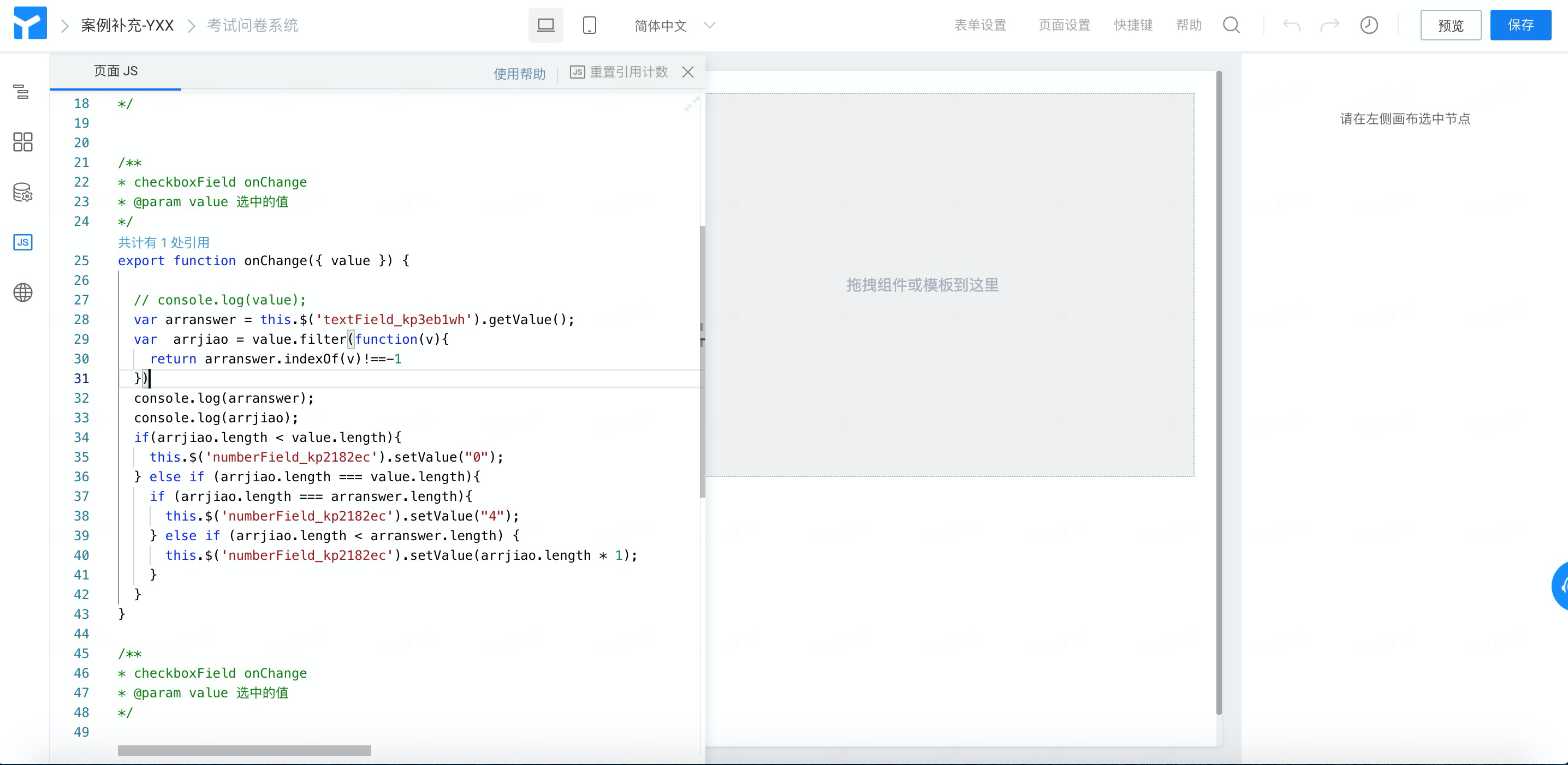Expand the code editor to fullscreen
Image resolution: width=1568 pixels, height=765 pixels.
pos(692,105)
